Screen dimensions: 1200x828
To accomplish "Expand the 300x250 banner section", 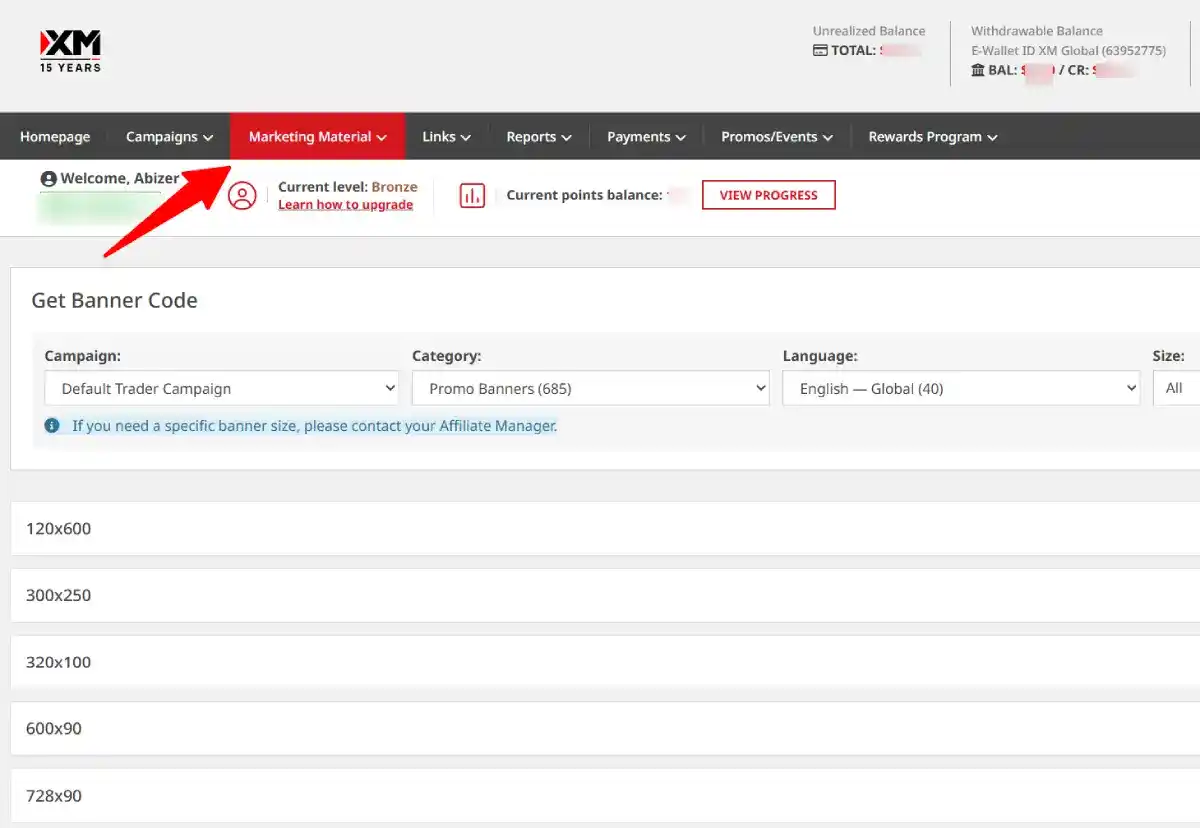I will (x=605, y=595).
